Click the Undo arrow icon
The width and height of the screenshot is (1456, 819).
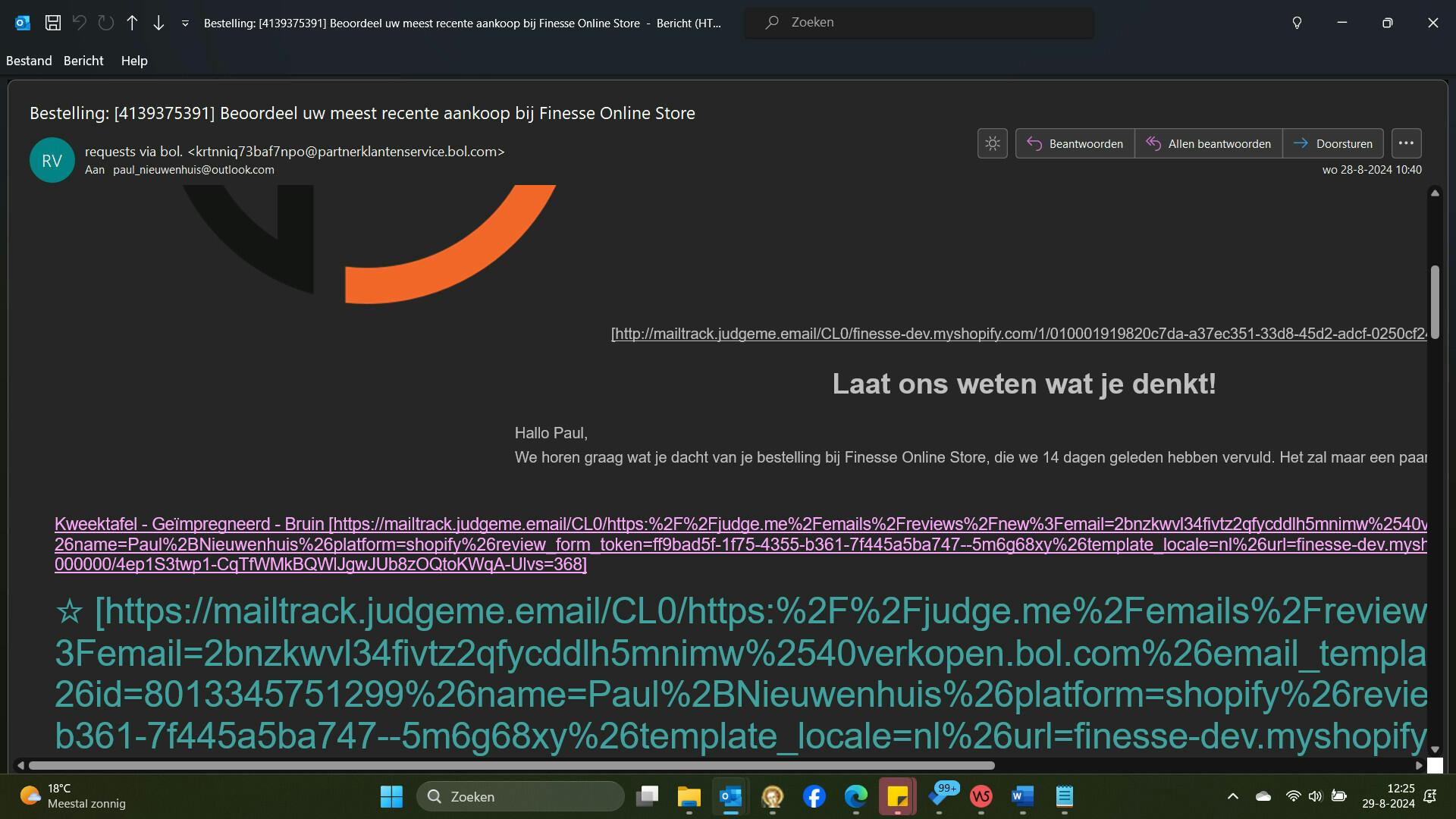pos(79,23)
